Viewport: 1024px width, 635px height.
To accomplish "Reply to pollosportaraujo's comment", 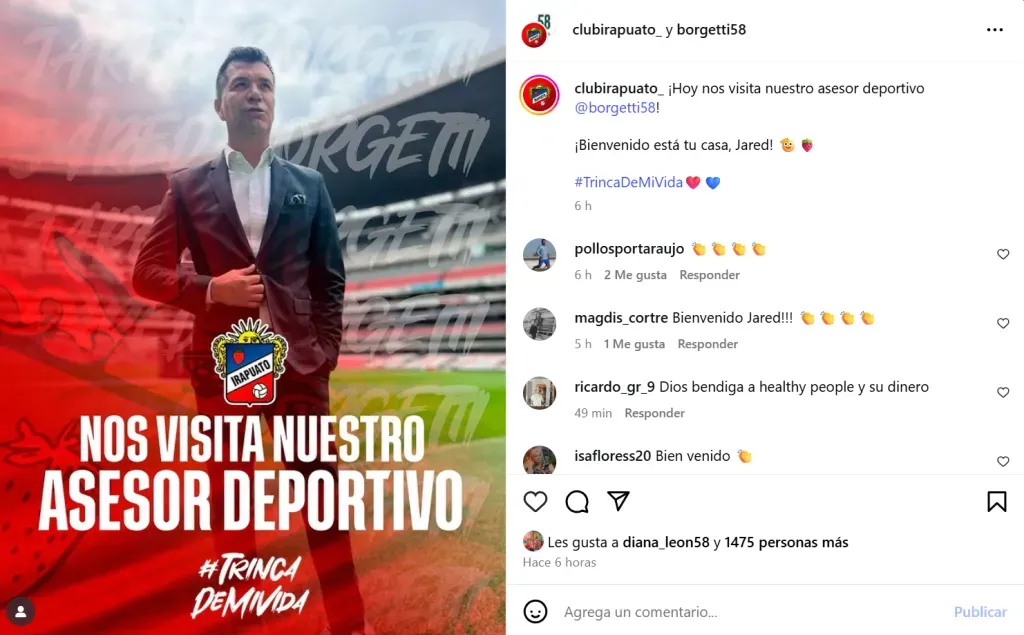I will coord(709,275).
